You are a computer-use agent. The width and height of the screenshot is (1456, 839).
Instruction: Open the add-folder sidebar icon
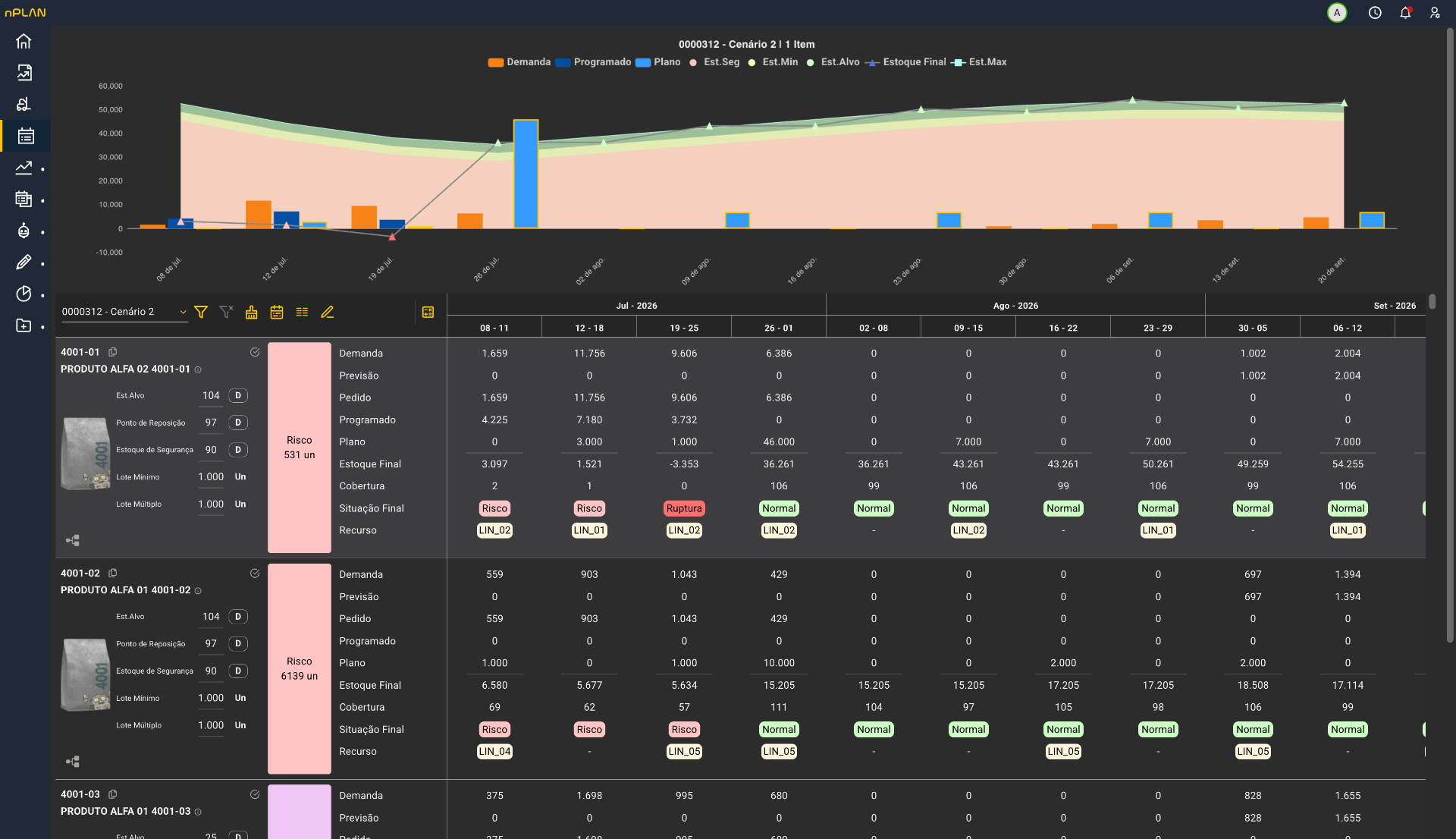pos(24,325)
